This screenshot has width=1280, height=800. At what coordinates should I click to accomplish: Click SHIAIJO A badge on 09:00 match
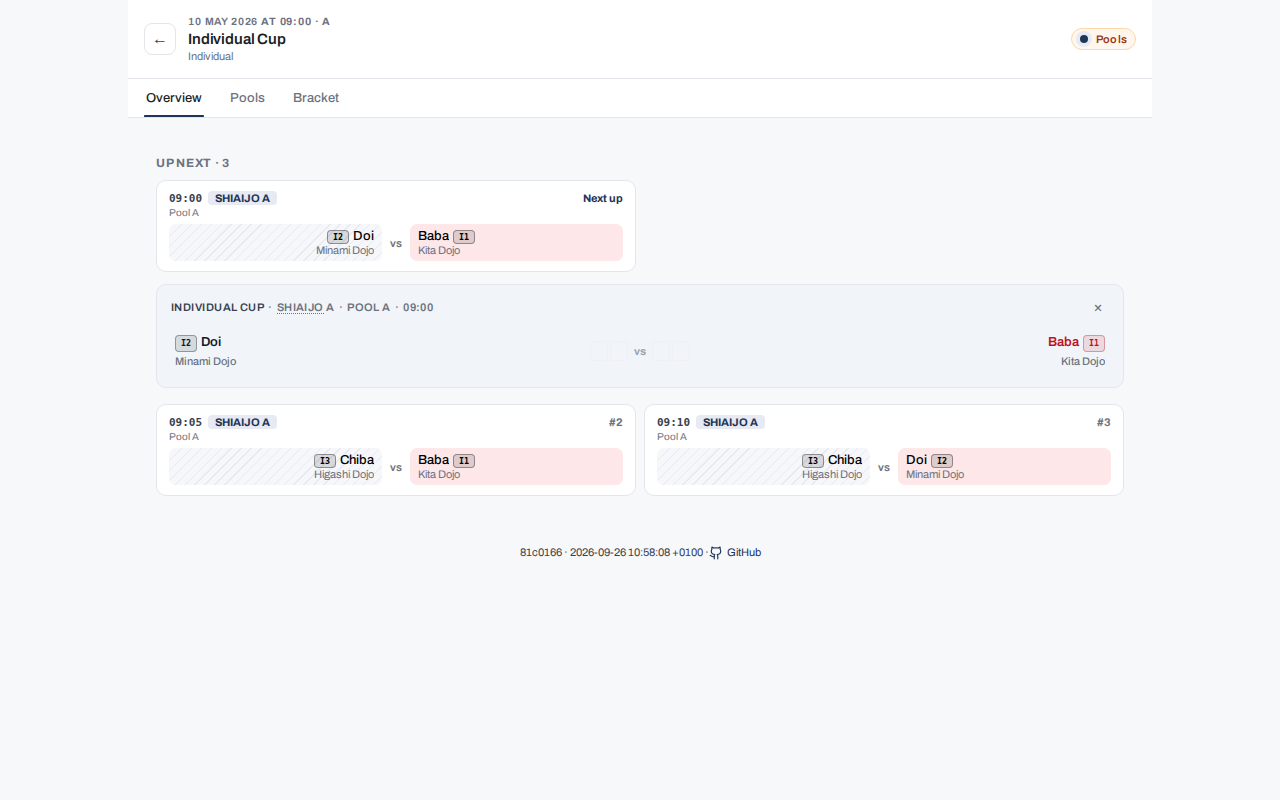point(242,198)
